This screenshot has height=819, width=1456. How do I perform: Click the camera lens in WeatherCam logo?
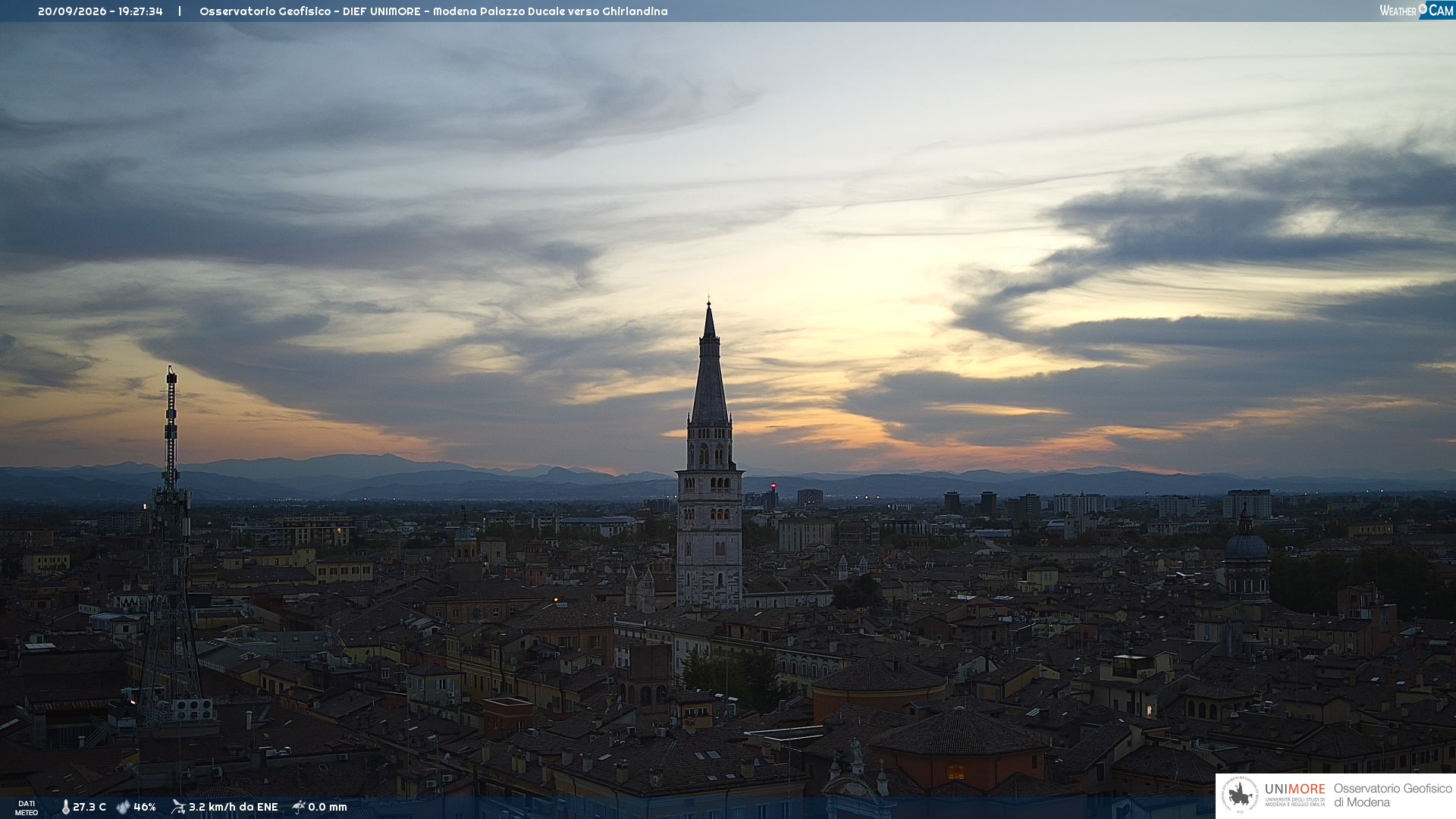1423,8
